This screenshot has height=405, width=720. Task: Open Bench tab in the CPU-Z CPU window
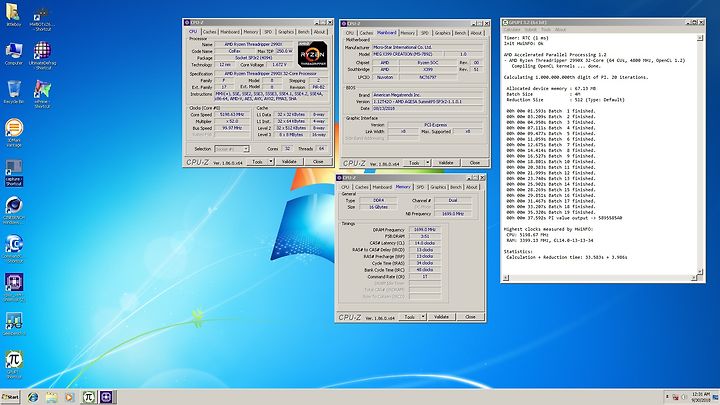pos(304,32)
